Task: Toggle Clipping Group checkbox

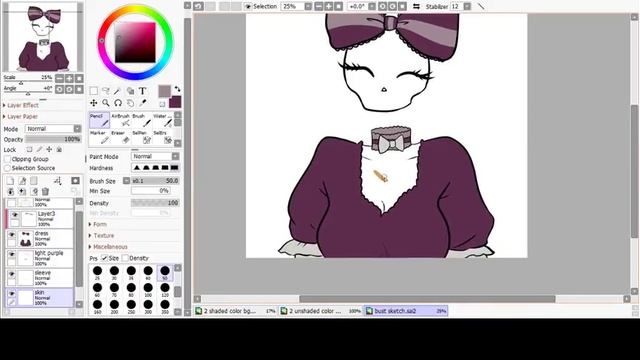Action: point(7,159)
